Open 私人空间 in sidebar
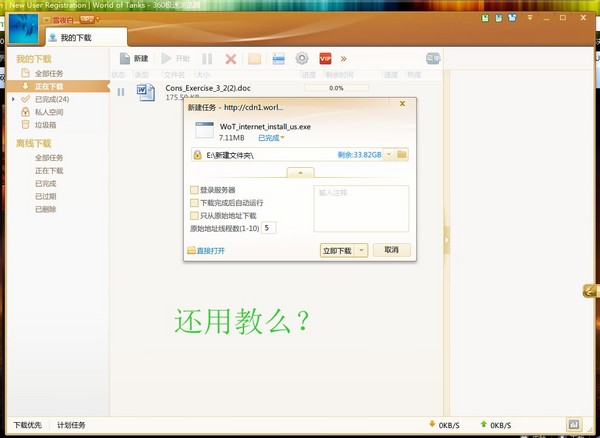 tap(49, 112)
